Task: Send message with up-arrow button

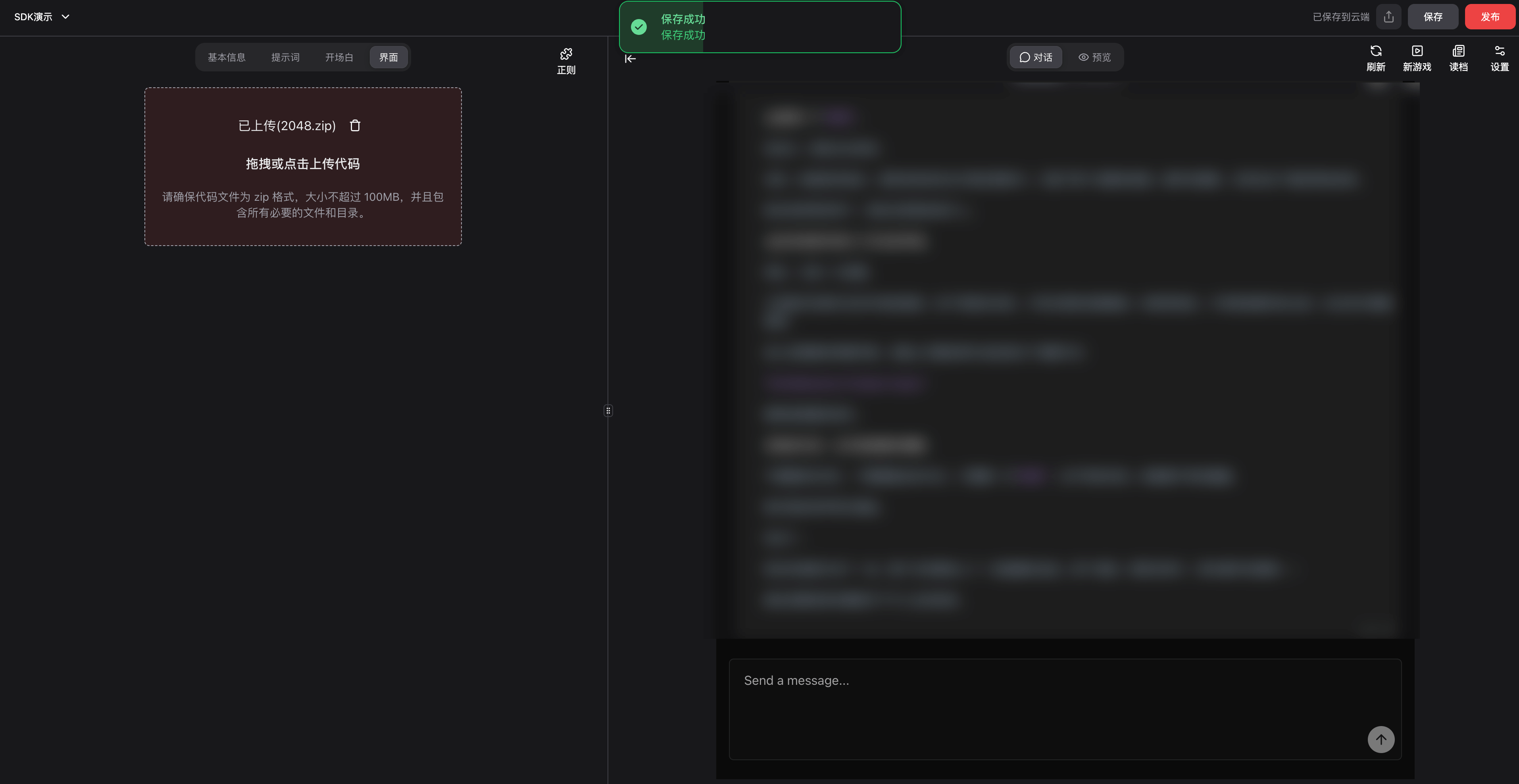Action: coord(1381,739)
